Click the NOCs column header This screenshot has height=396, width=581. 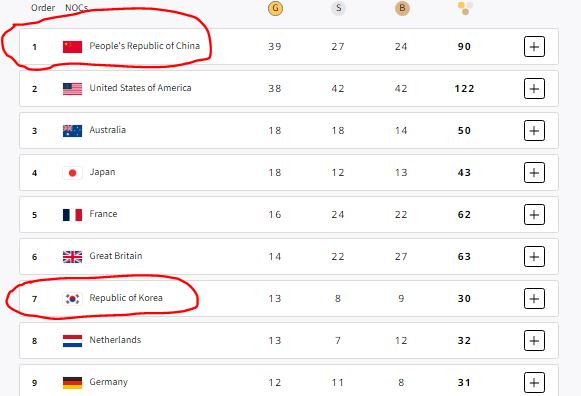coord(76,8)
